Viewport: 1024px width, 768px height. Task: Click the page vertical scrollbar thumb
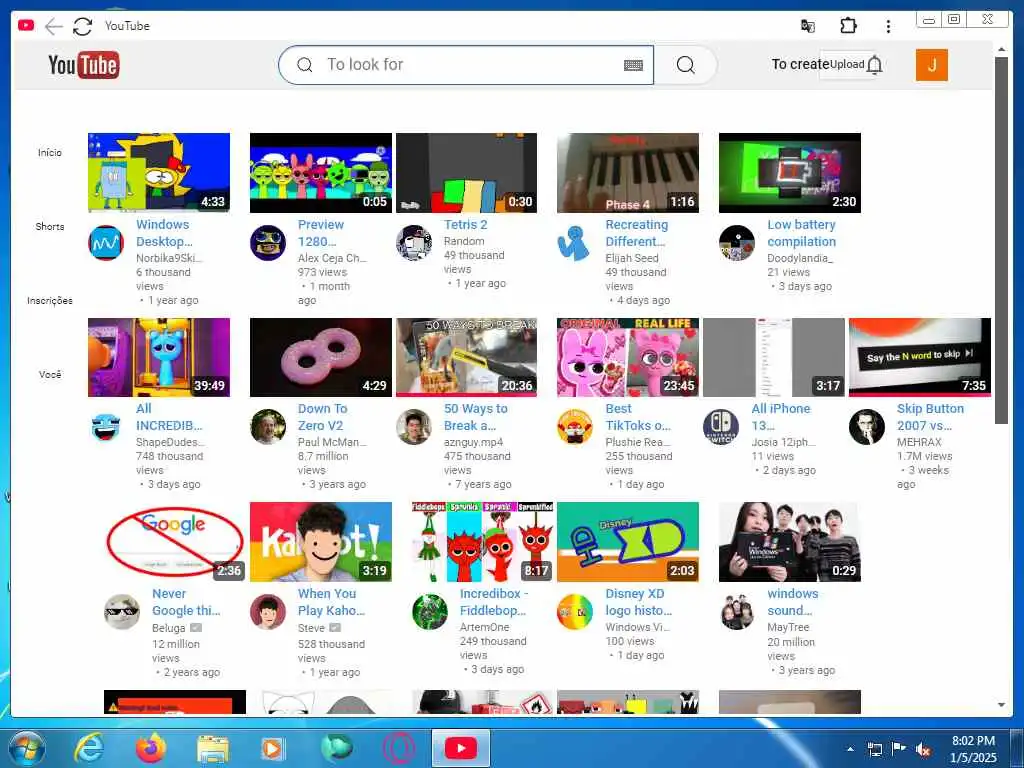(1001, 240)
